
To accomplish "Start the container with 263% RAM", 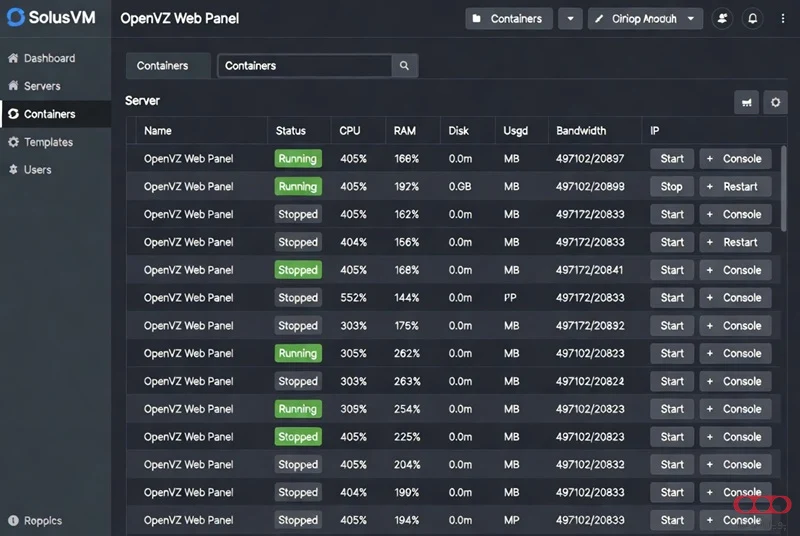I will point(672,381).
